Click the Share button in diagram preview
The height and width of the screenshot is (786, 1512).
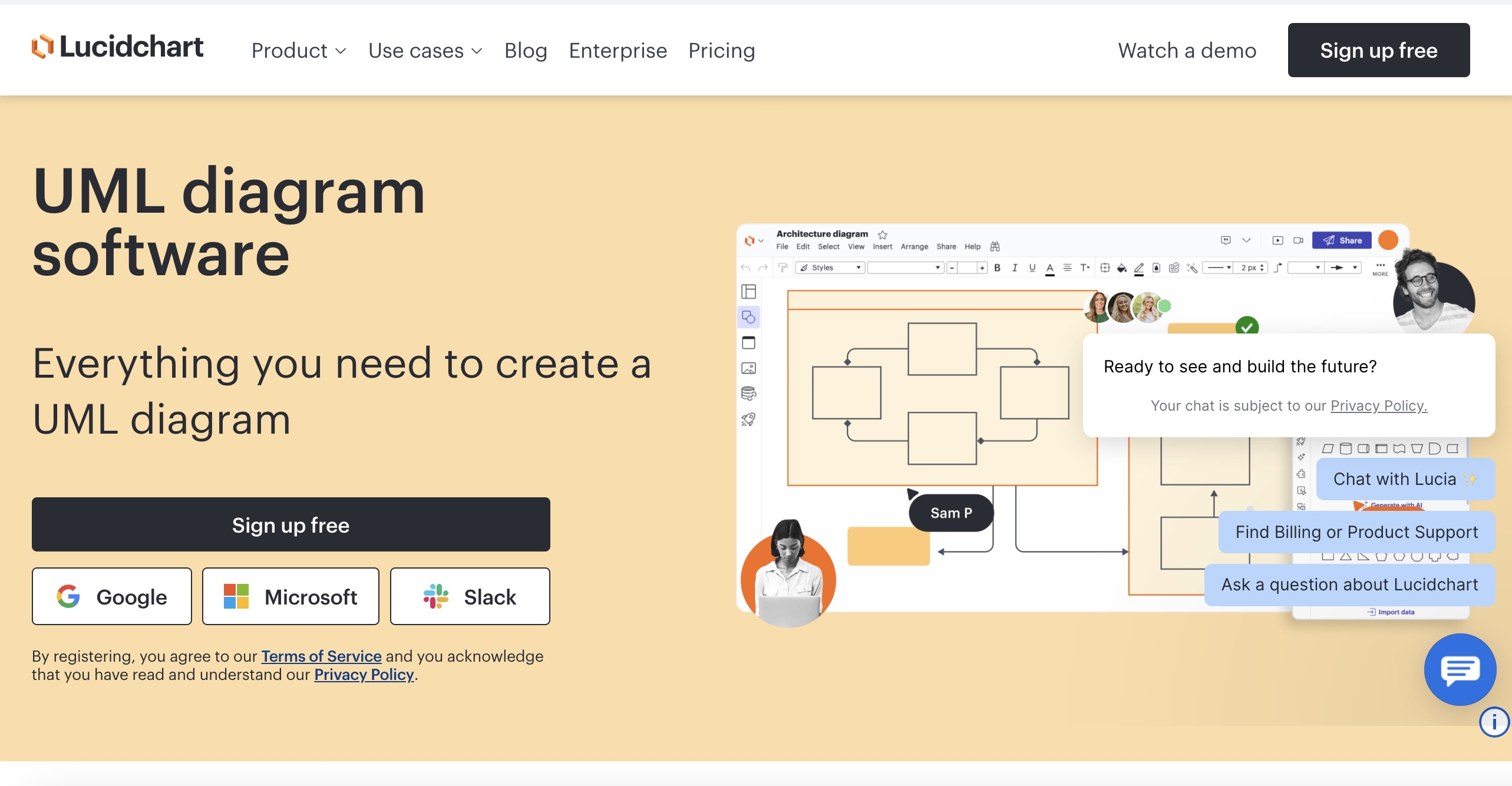point(1342,240)
